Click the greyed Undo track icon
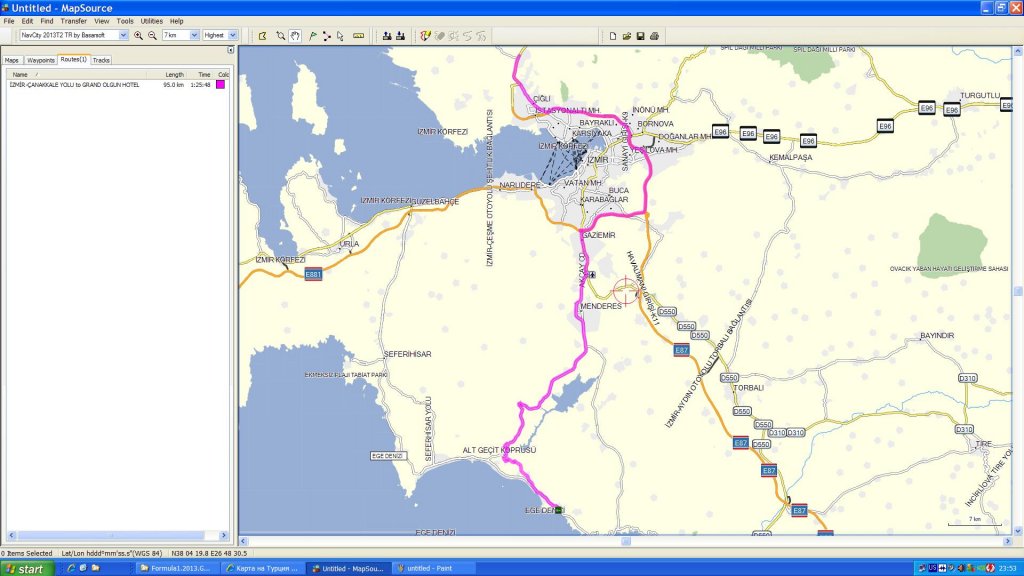Image resolution: width=1024 pixels, height=576 pixels. 468,36
